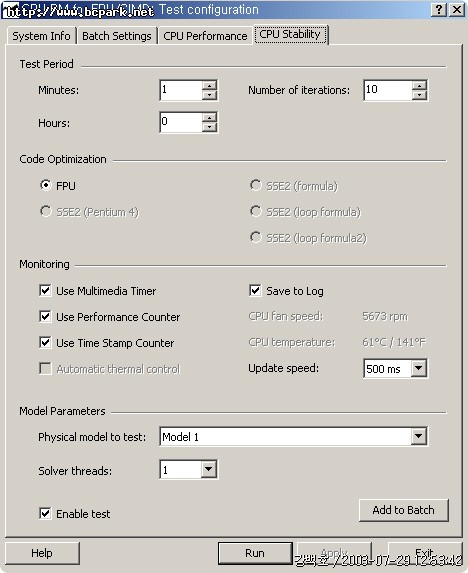Viewport: 468px width, 573px height.
Task: Uncheck Use Performance Counter
Action: [45, 316]
